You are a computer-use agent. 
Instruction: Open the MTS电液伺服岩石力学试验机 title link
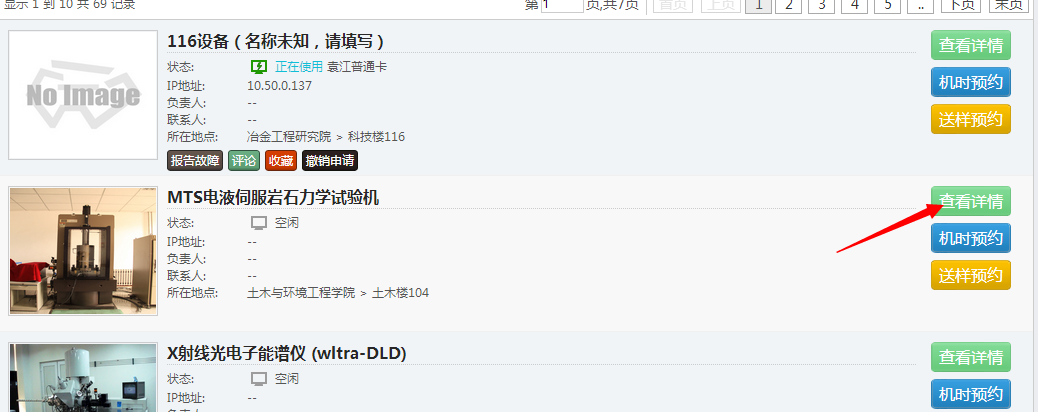pos(273,197)
